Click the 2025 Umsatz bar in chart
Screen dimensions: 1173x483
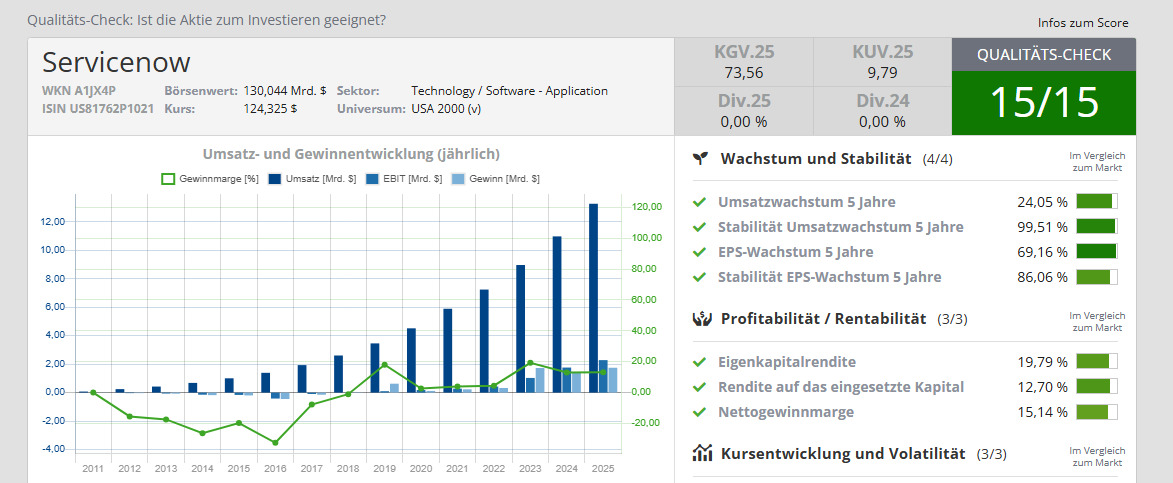(593, 298)
